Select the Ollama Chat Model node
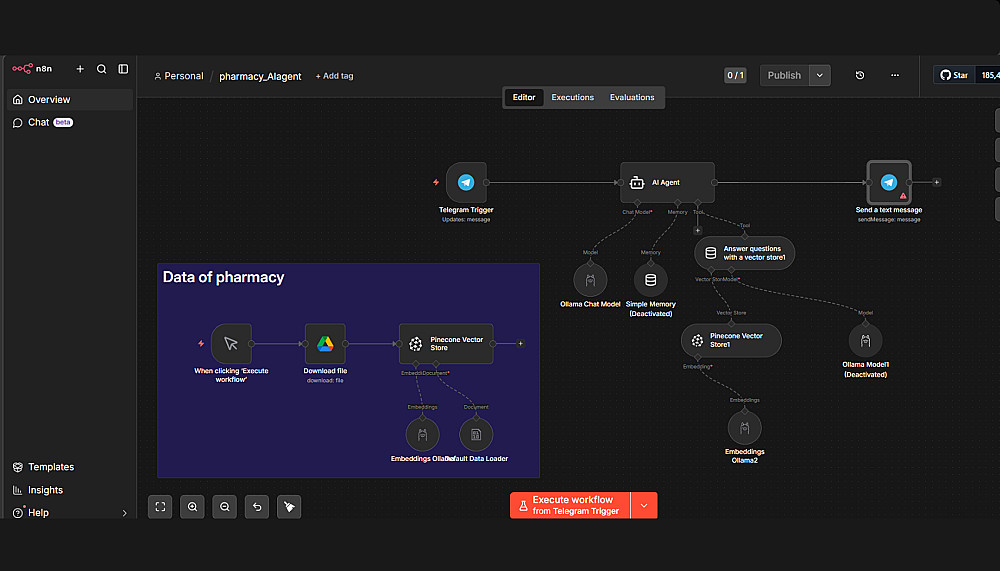 (590, 280)
